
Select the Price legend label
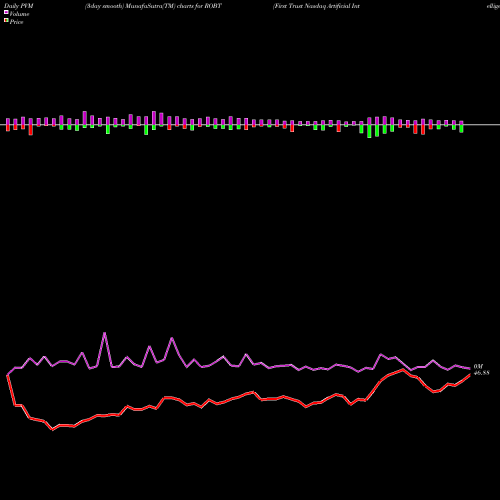point(16,22)
